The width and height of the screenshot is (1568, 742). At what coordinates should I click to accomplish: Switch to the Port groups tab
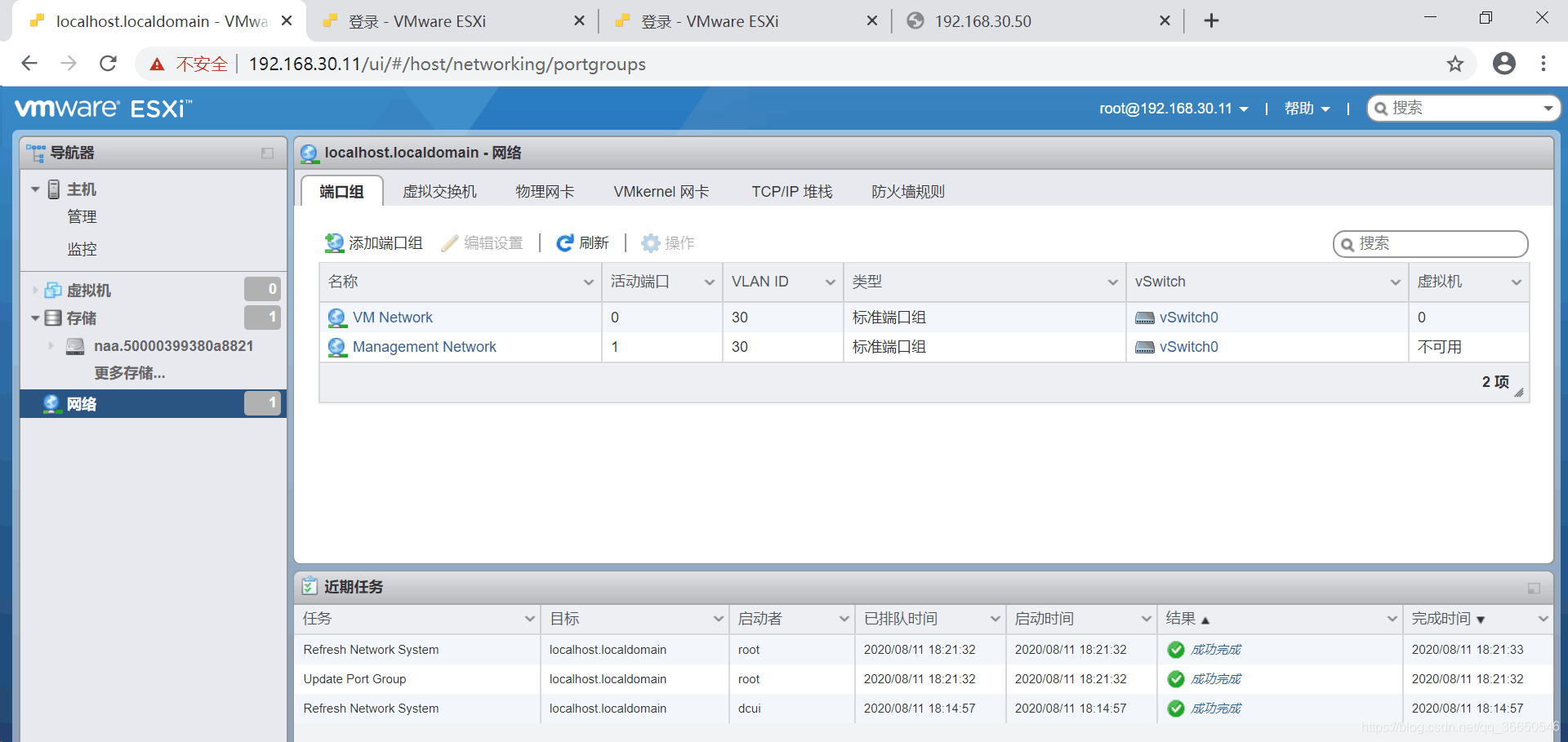pos(341,191)
